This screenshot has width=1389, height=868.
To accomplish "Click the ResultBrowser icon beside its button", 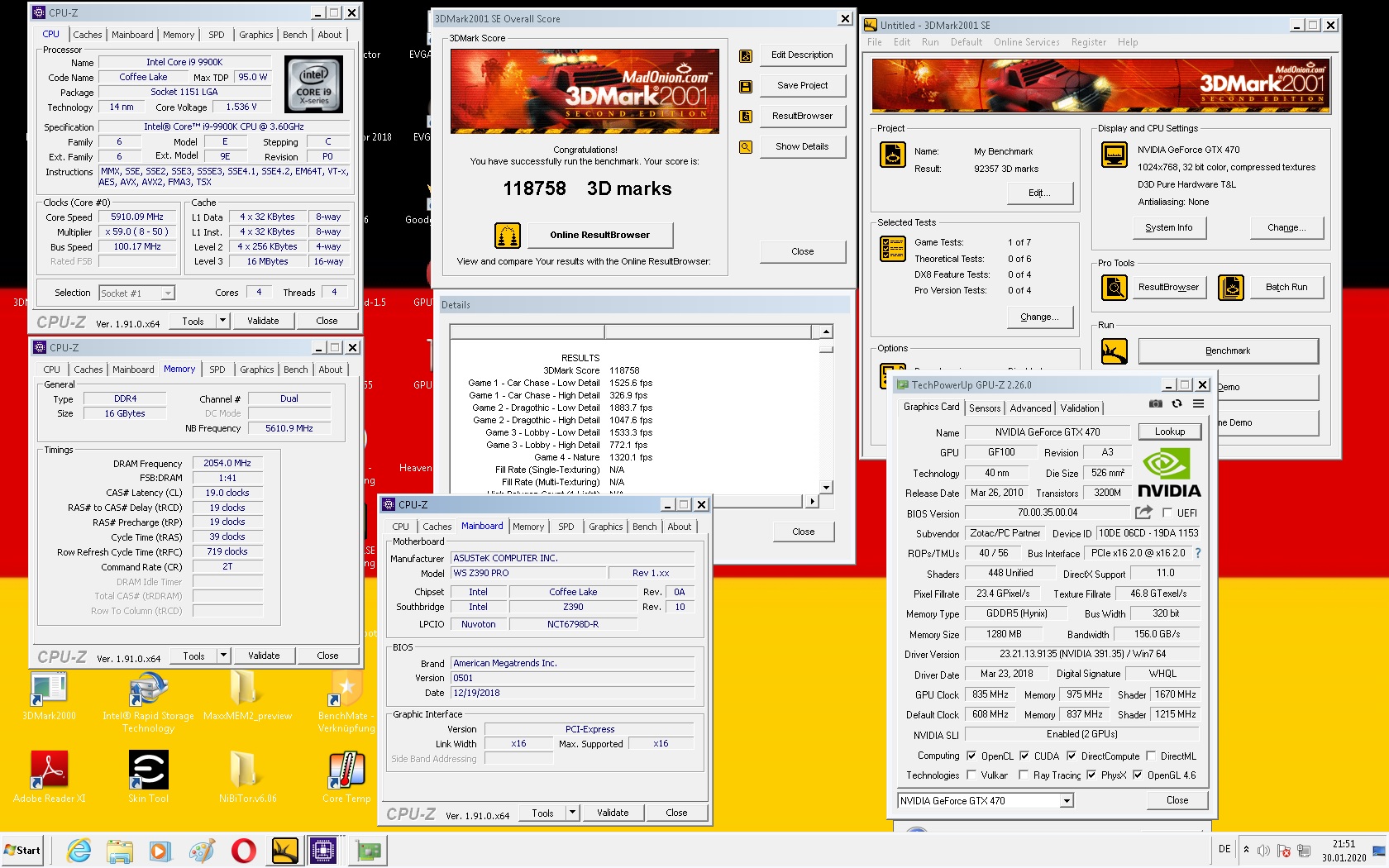I will [746, 117].
